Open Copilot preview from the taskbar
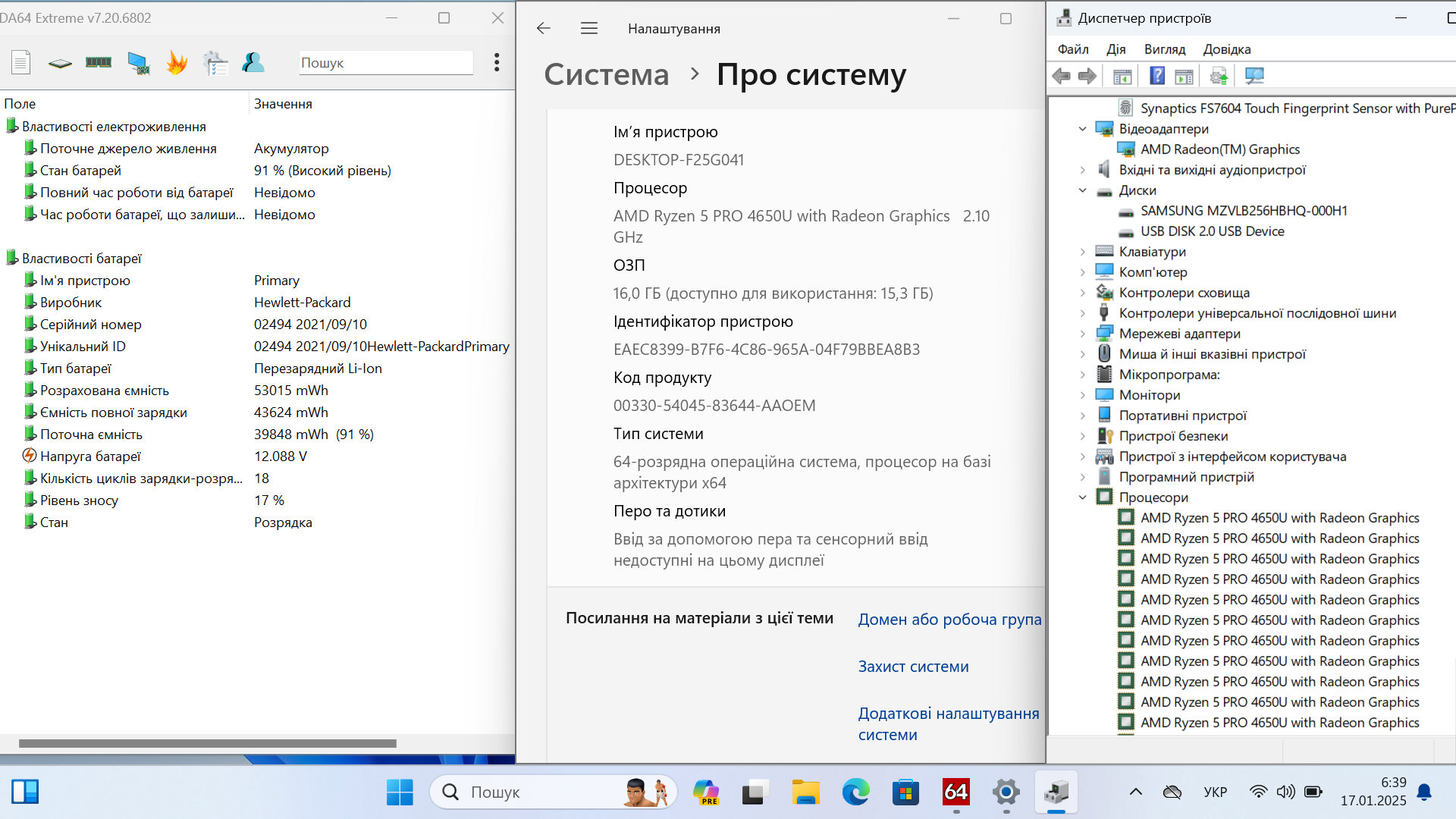The width and height of the screenshot is (1456, 819). point(706,792)
